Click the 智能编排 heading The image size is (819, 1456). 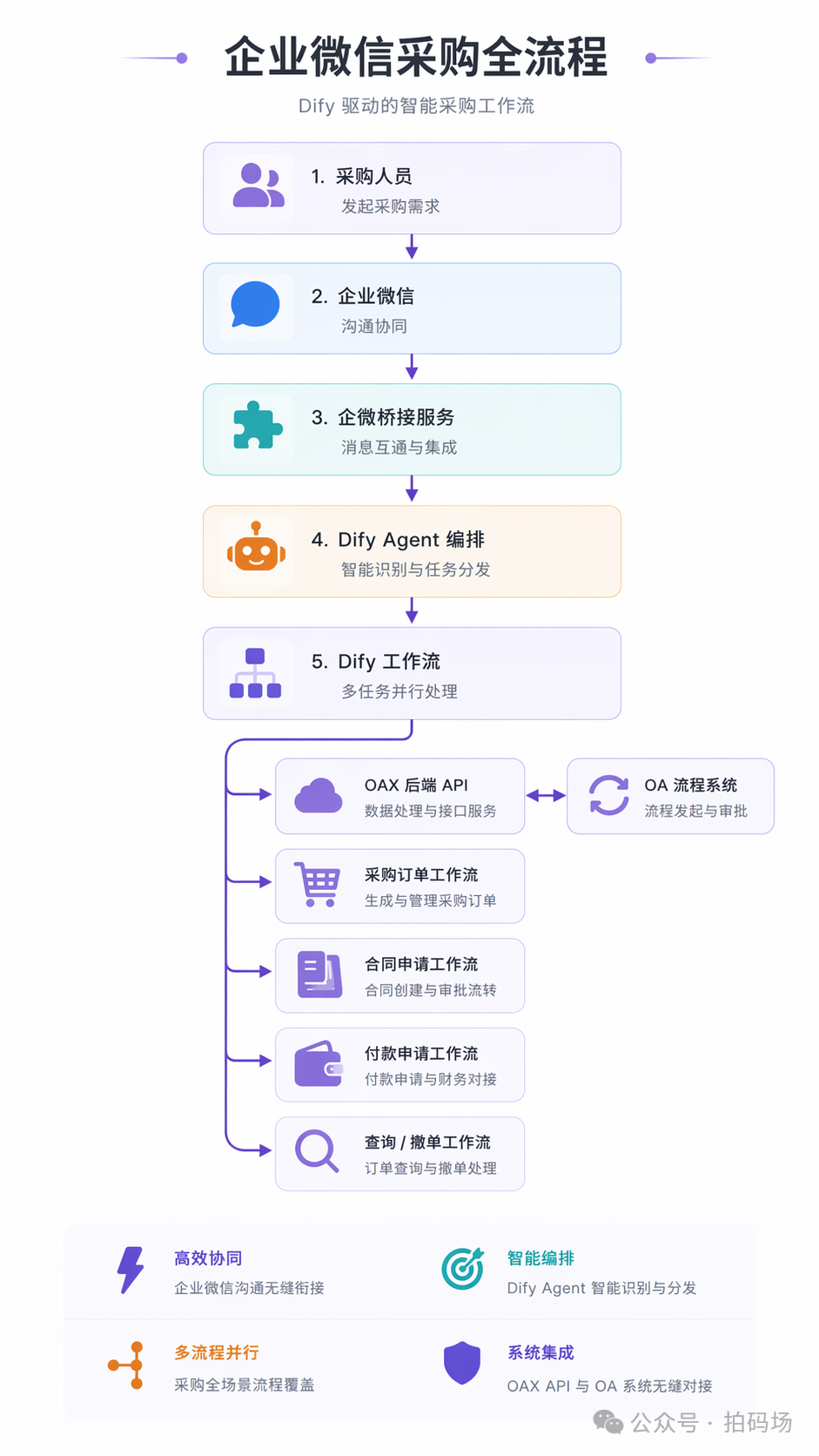pos(541,1258)
